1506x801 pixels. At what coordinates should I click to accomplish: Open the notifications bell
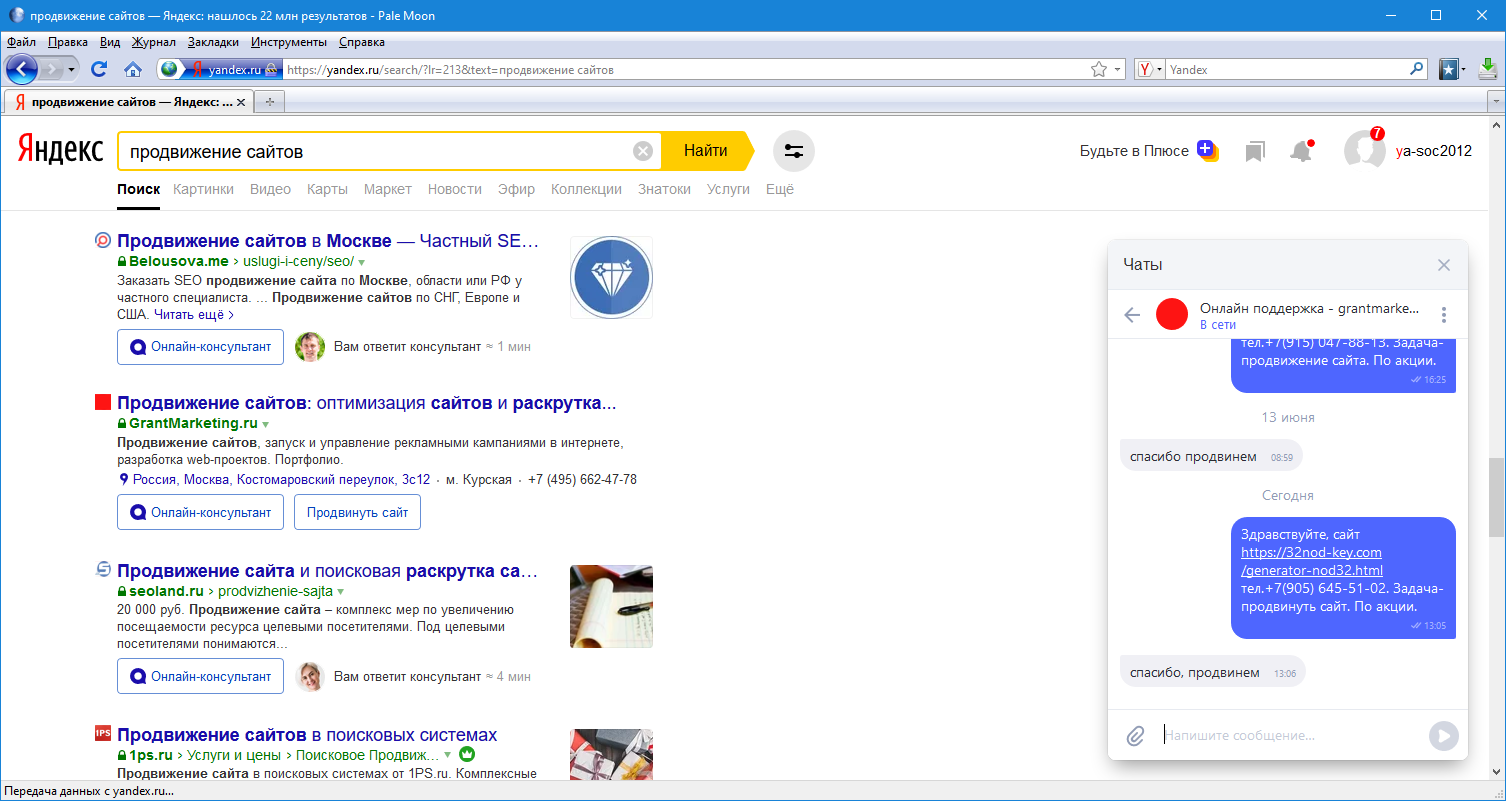[1300, 151]
